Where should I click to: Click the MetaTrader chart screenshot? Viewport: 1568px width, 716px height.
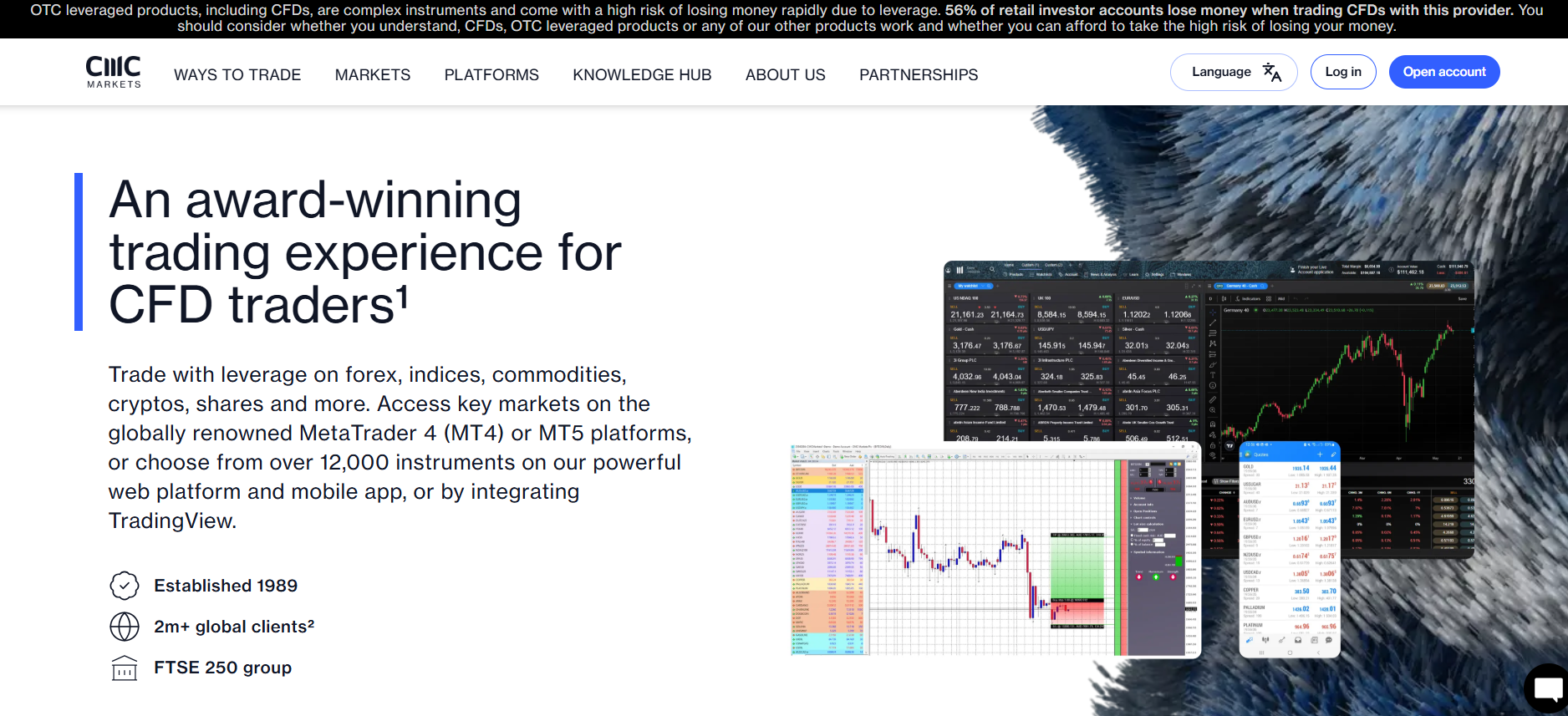(x=995, y=551)
